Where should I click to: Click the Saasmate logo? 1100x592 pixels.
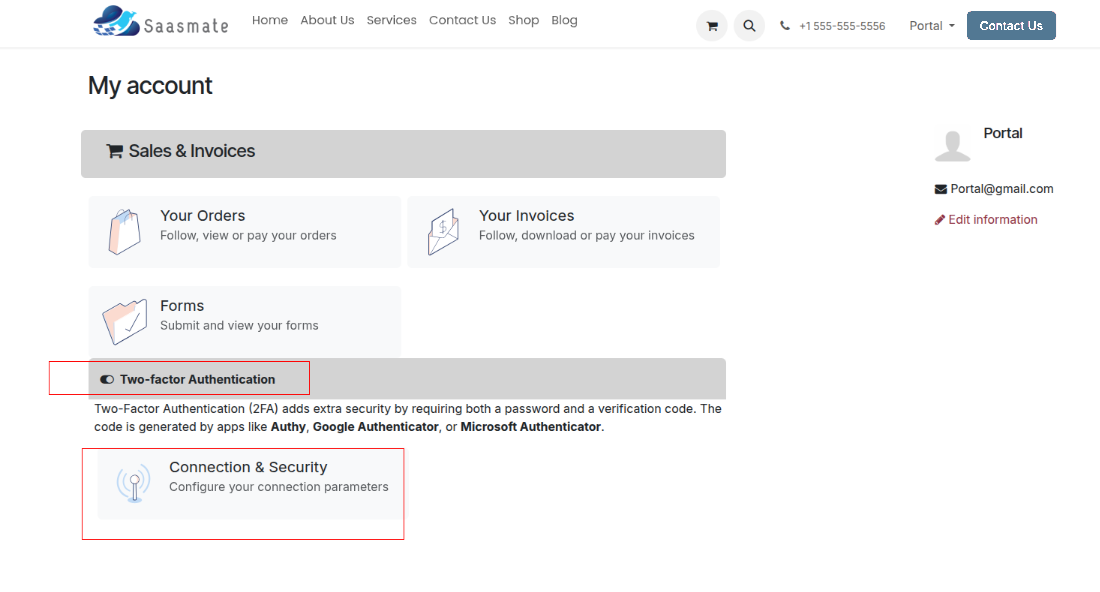click(x=160, y=22)
